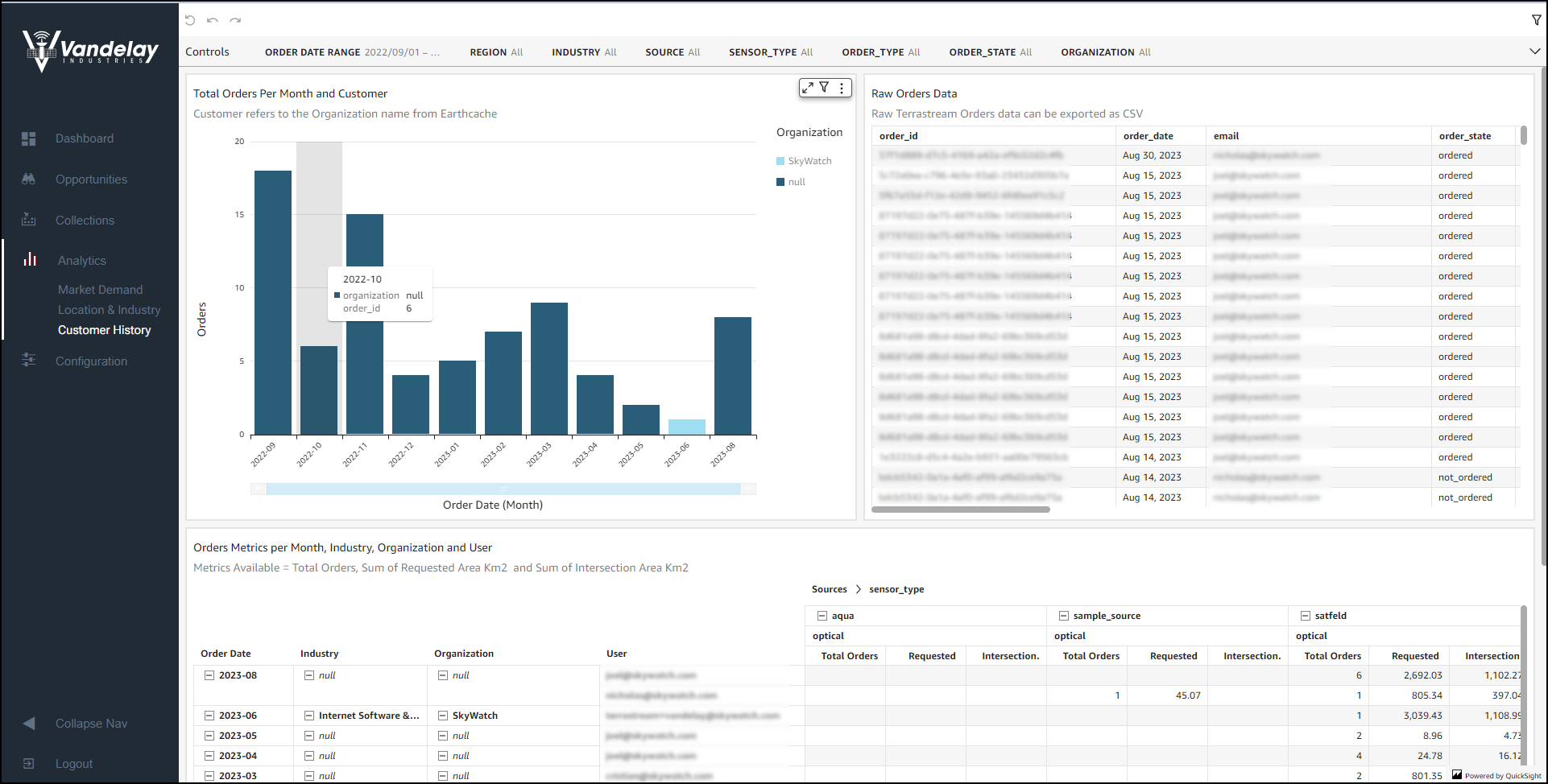Click the Logout link

tap(74, 764)
